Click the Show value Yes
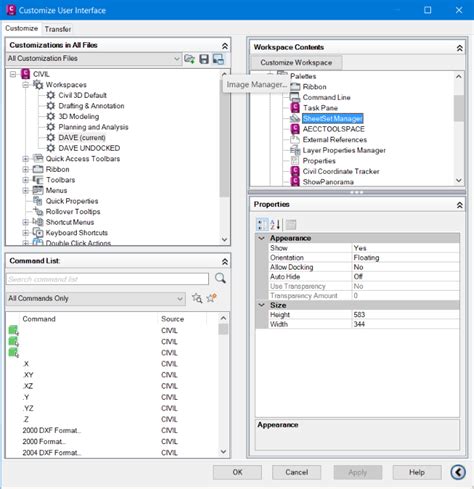The width and height of the screenshot is (474, 489). pyautogui.click(x=405, y=248)
